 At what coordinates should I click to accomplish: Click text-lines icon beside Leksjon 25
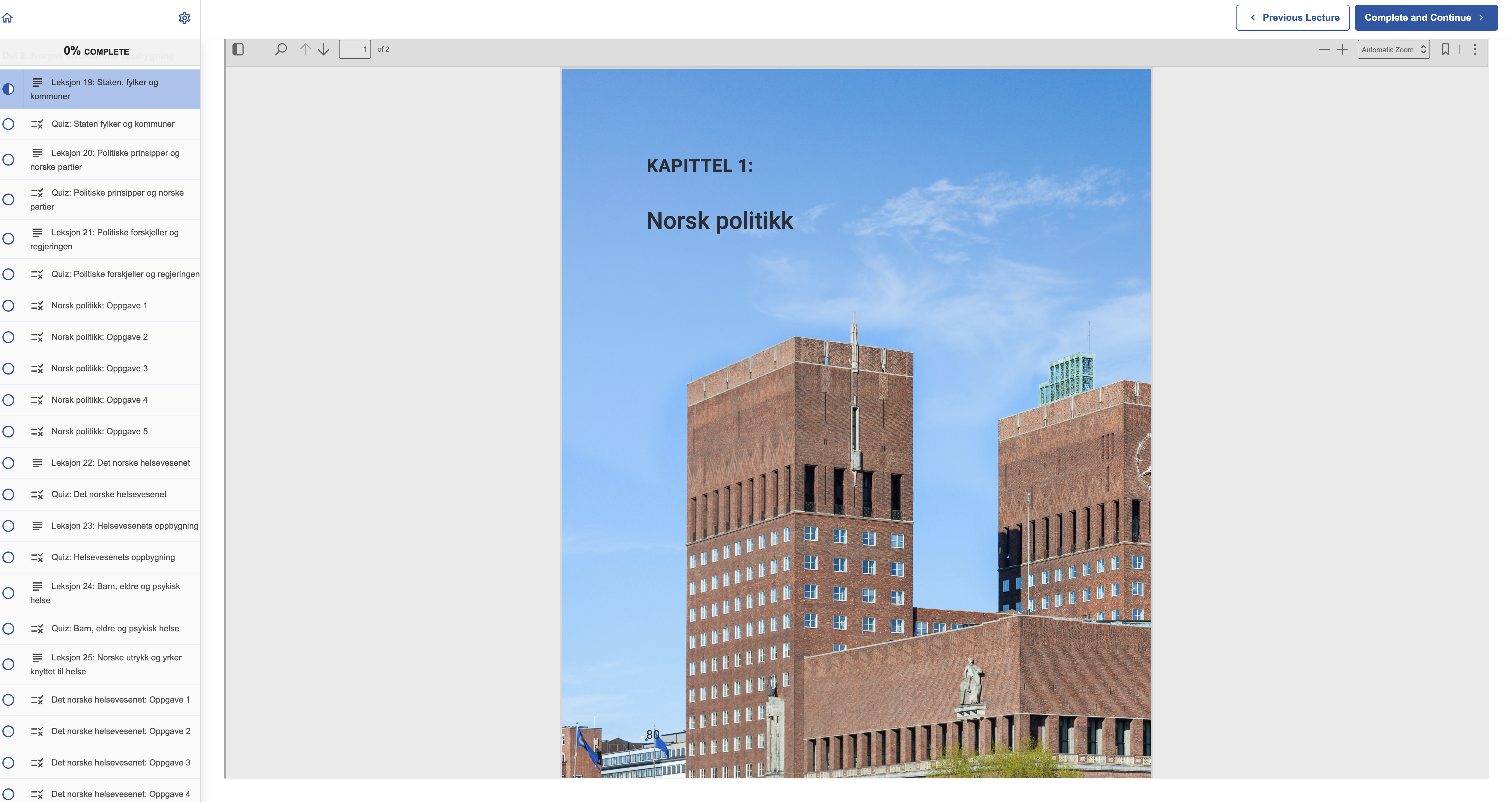[x=37, y=657]
